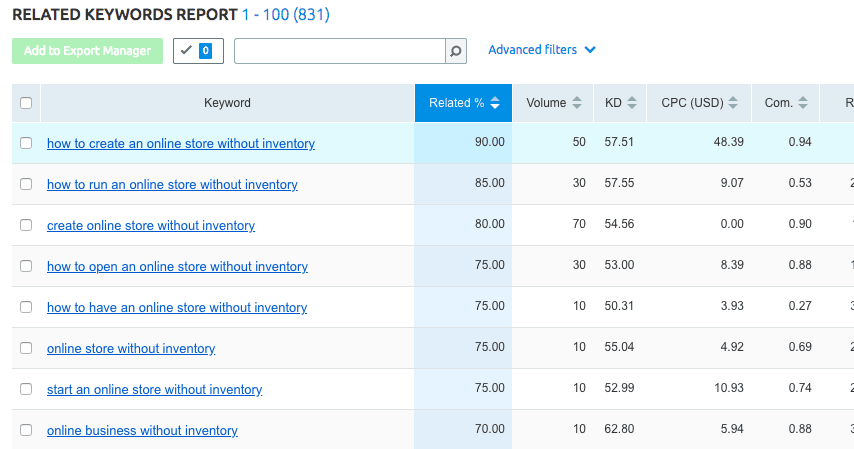Click the keyword filter search field
854x449 pixels.
339,51
